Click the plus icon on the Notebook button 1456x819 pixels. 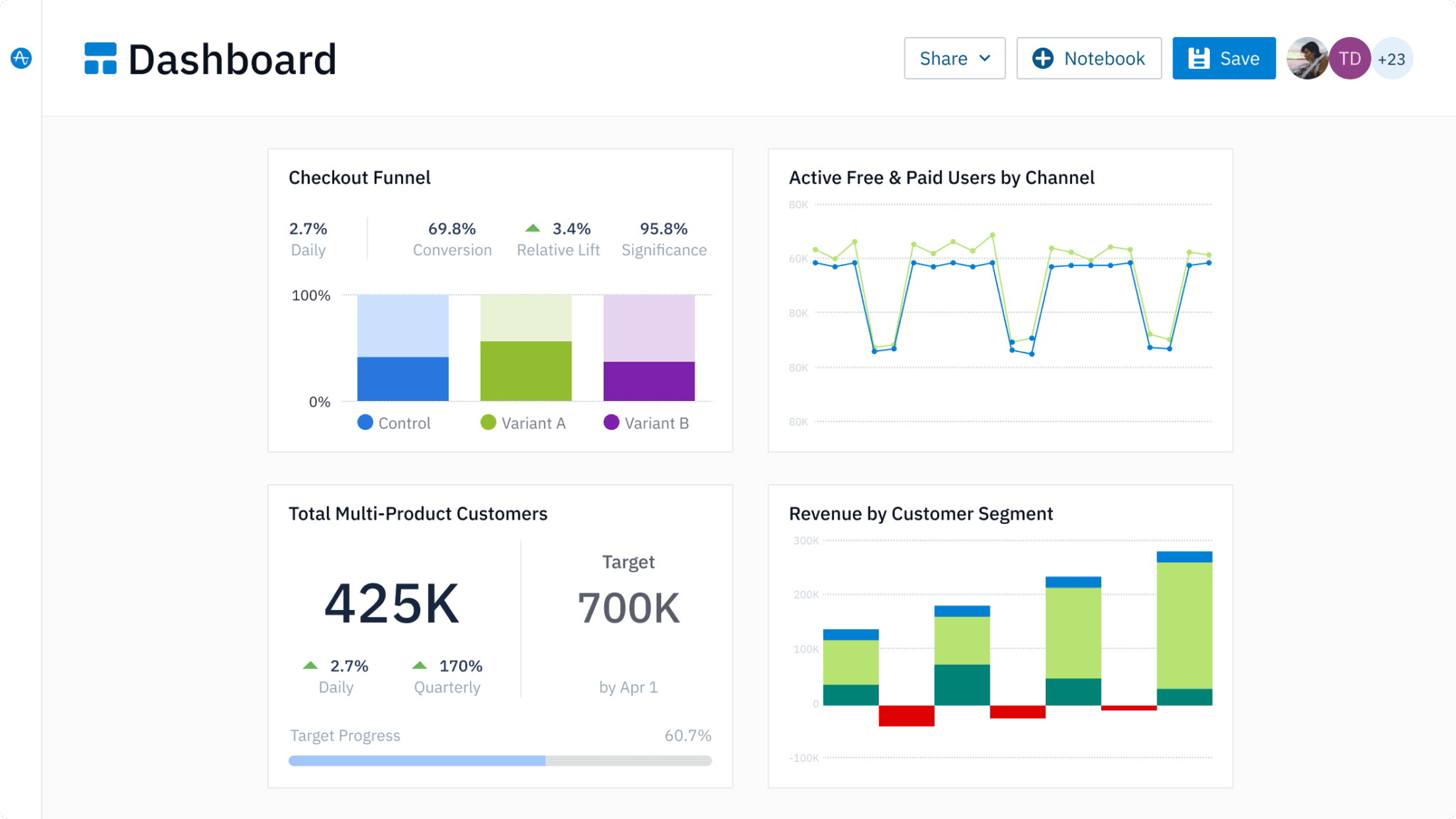[1042, 58]
